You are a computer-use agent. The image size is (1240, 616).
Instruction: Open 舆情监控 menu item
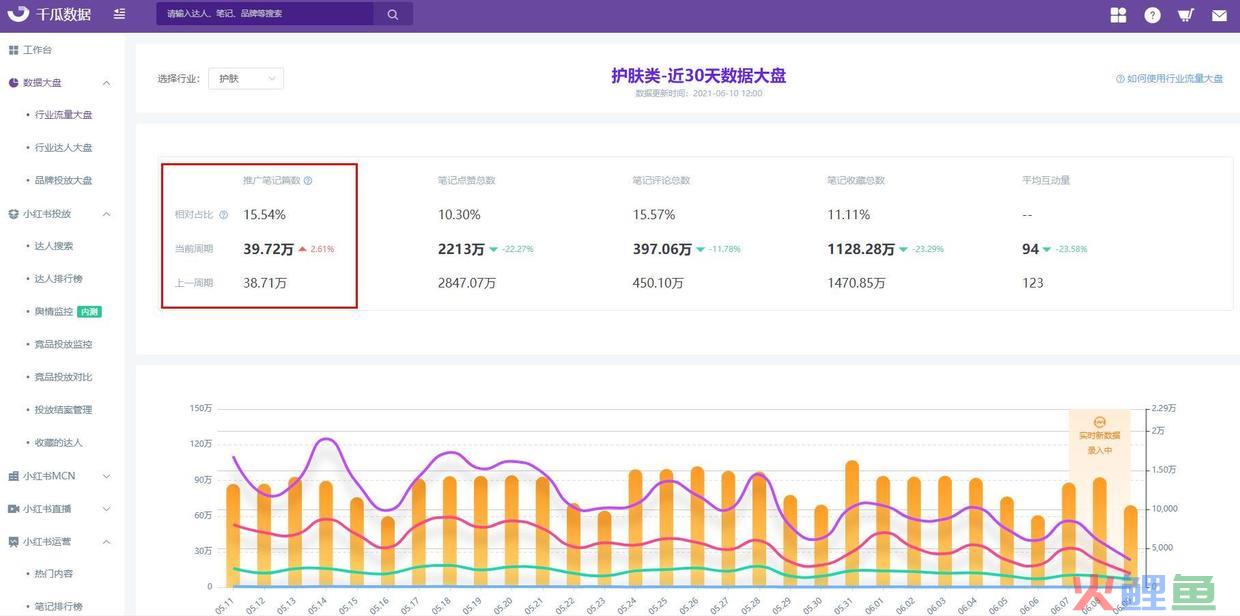point(54,312)
